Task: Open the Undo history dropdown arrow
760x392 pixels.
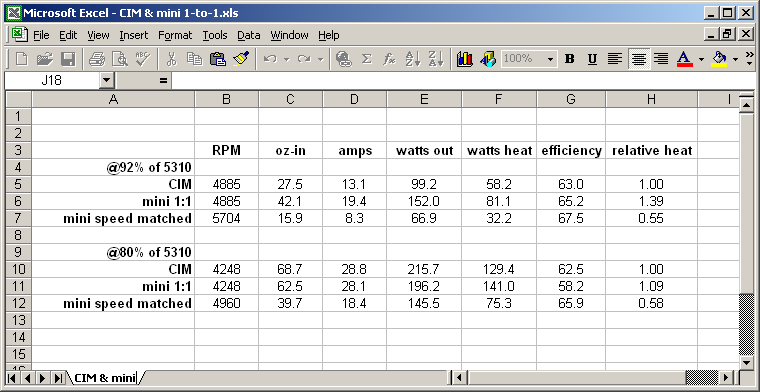Action: (286, 59)
